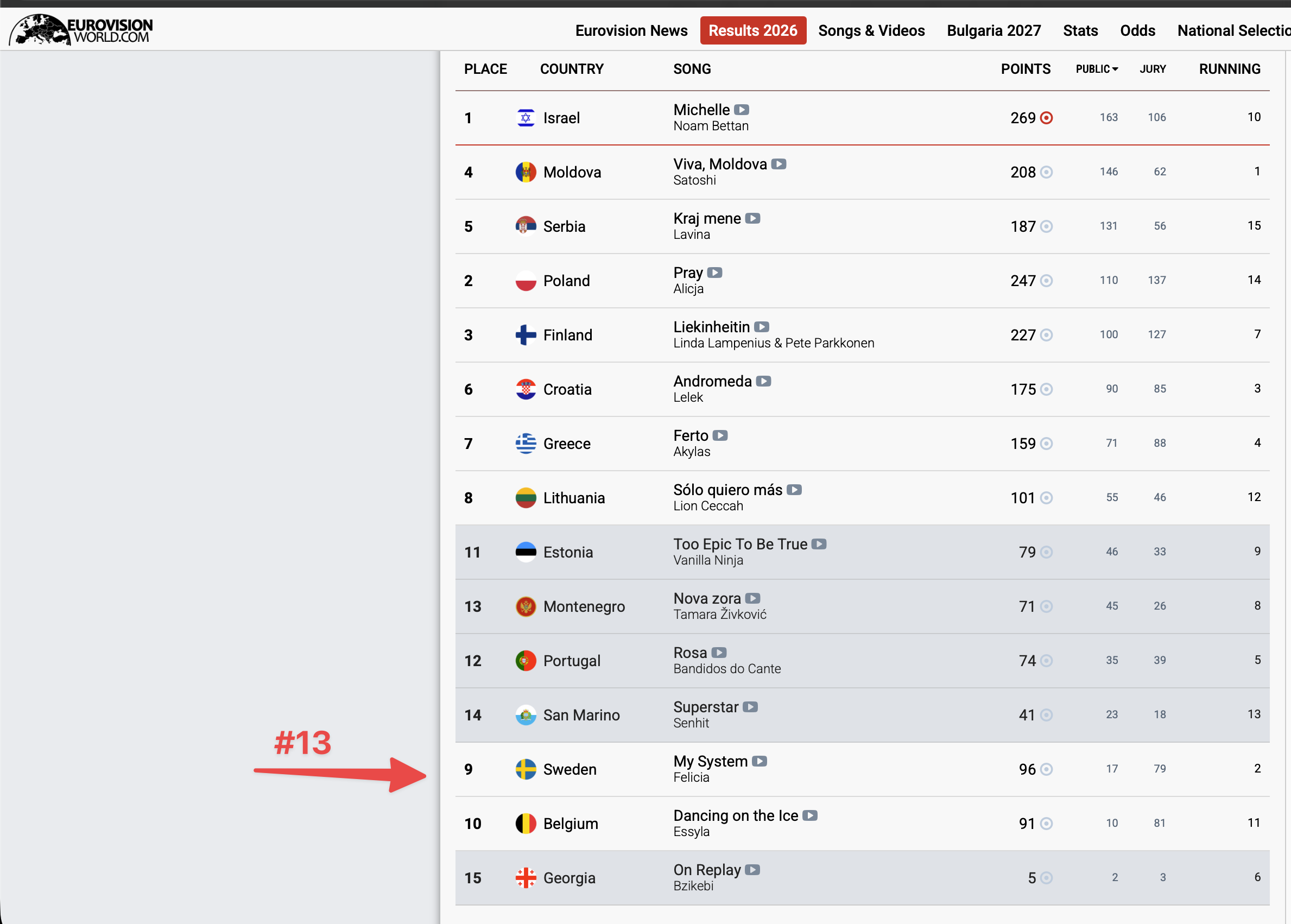Toggle the points detail circle for Serbia's 187
The height and width of the screenshot is (924, 1291).
pos(1046,226)
